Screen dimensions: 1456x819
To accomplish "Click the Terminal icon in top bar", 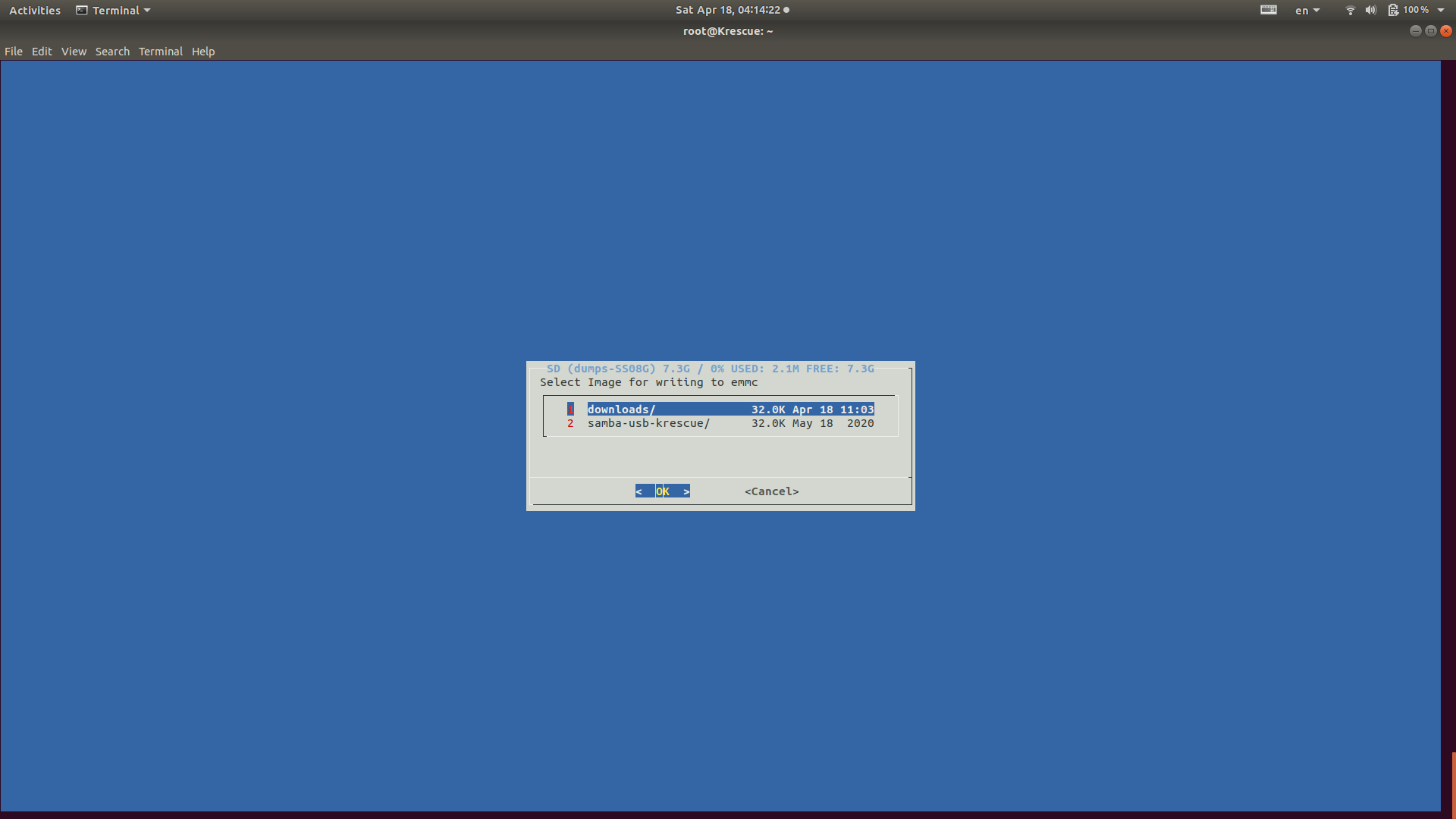I will point(82,11).
